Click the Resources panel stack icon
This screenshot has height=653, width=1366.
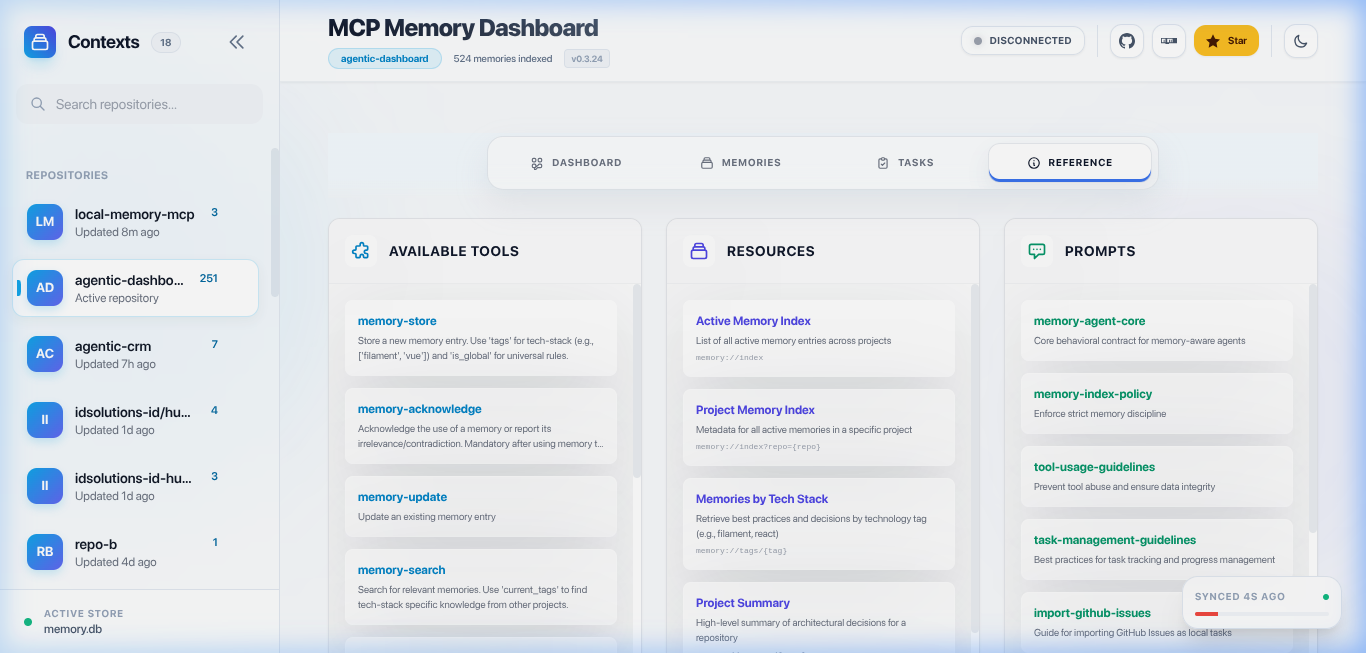pyautogui.click(x=699, y=251)
